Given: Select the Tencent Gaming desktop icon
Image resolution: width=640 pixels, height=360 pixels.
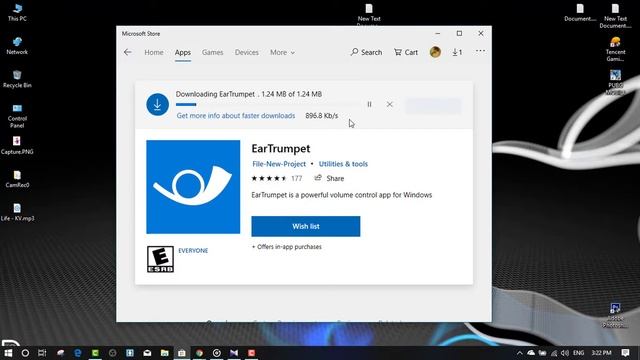Looking at the screenshot, I should click(616, 49).
